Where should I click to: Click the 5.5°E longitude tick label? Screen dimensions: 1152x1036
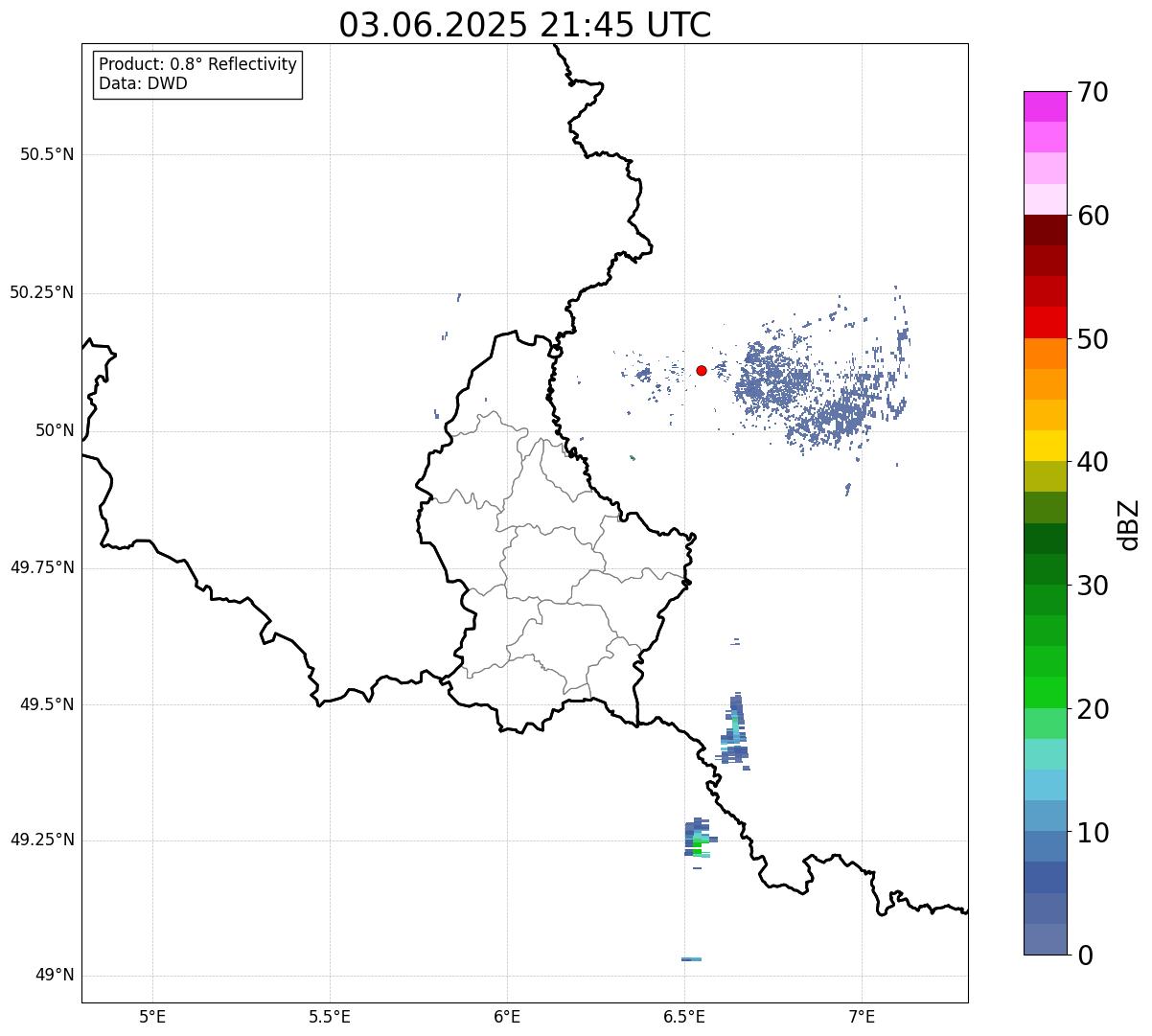[330, 1016]
